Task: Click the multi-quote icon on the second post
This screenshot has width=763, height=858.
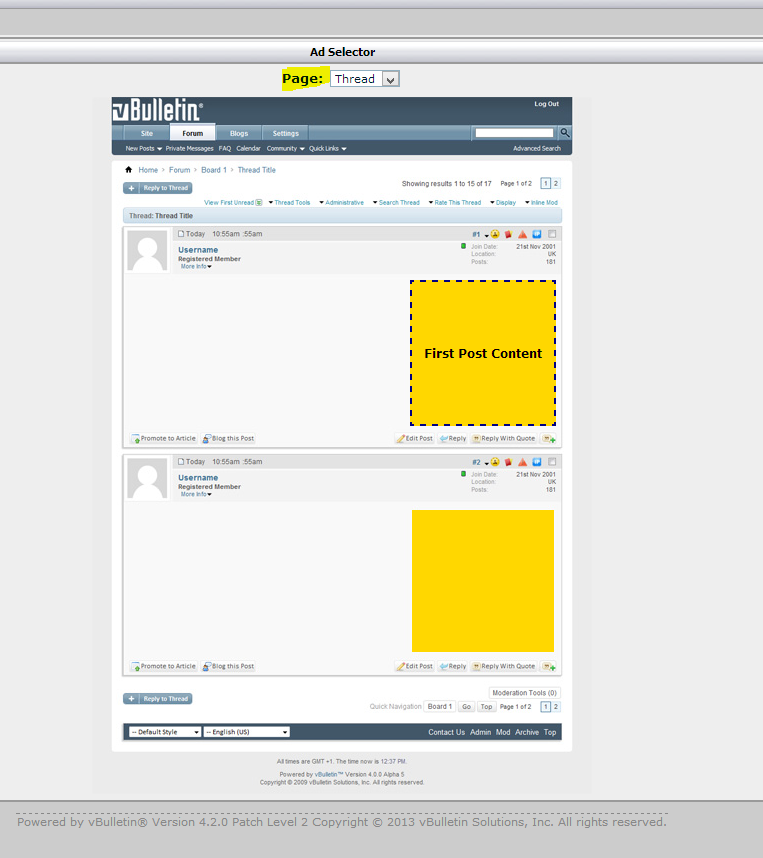Action: (x=548, y=666)
